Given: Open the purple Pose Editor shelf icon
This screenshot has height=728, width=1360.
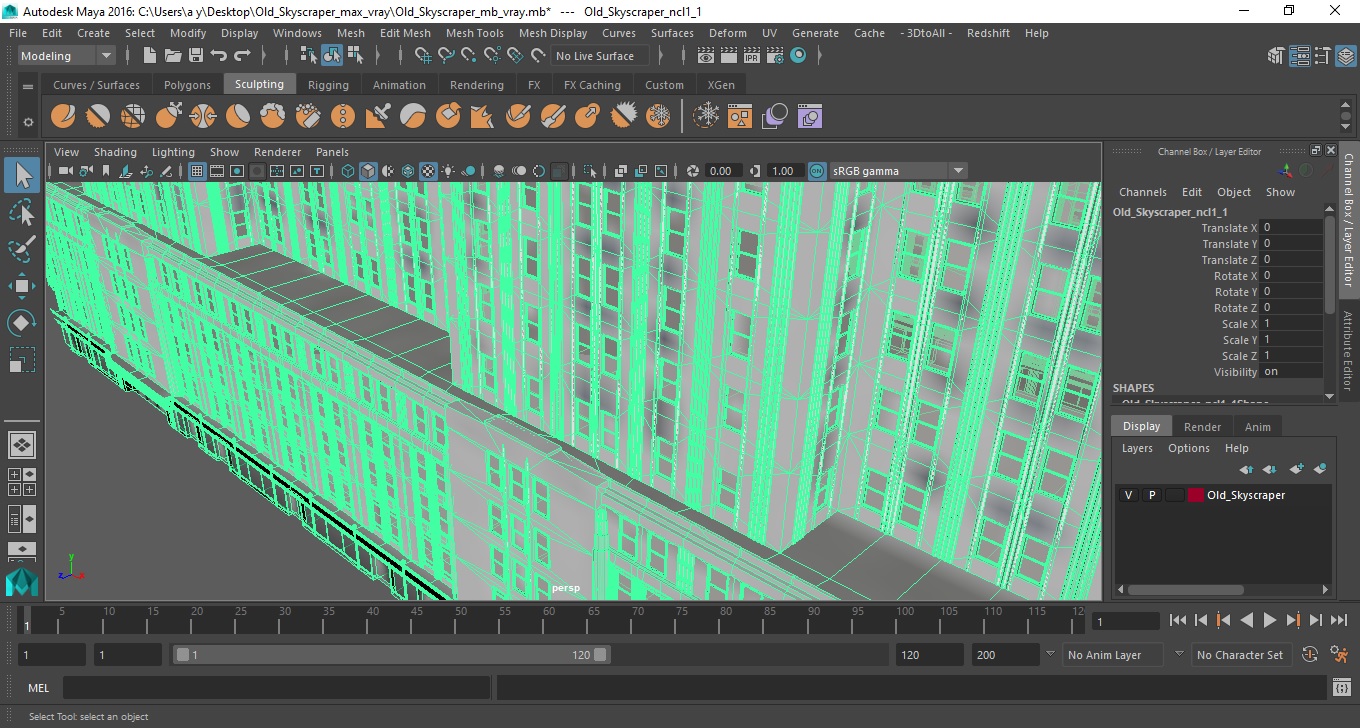Looking at the screenshot, I should pos(810,117).
